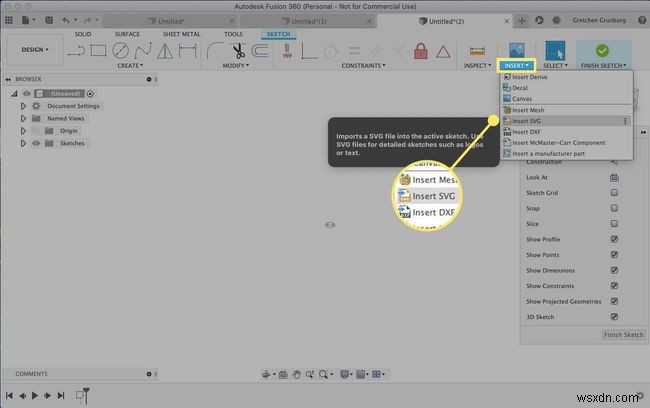Choose Insert DXF from the menu

pos(566,132)
